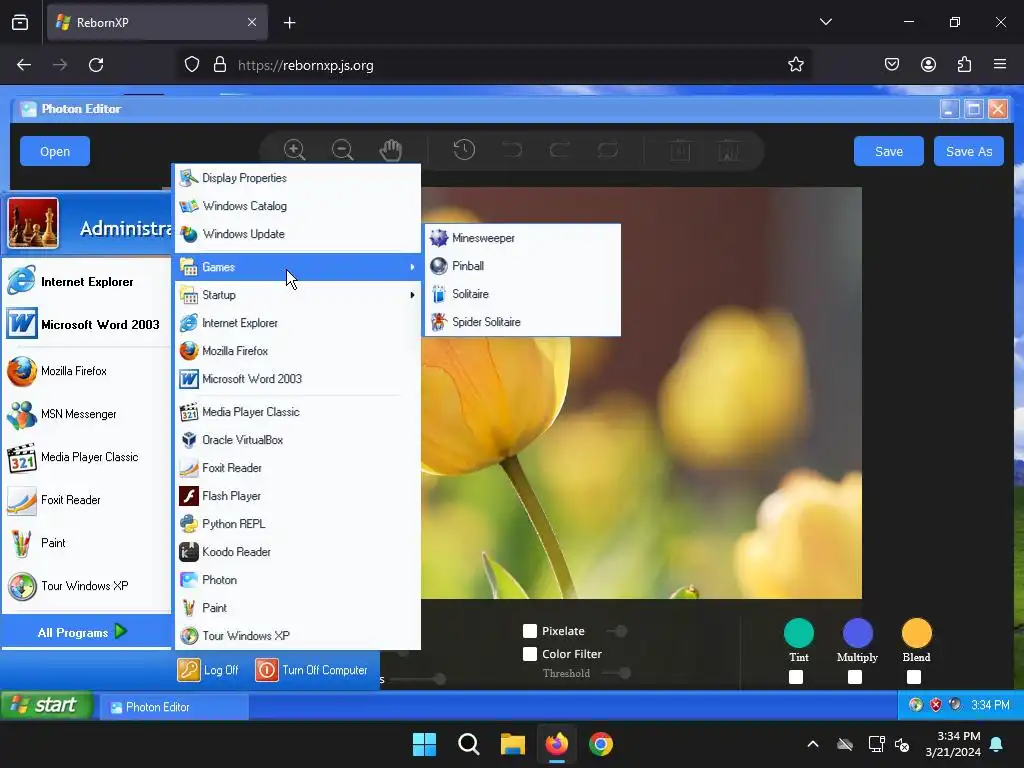Image resolution: width=1024 pixels, height=768 pixels.
Task: Click the All Programs green arrow
Action: click(121, 632)
